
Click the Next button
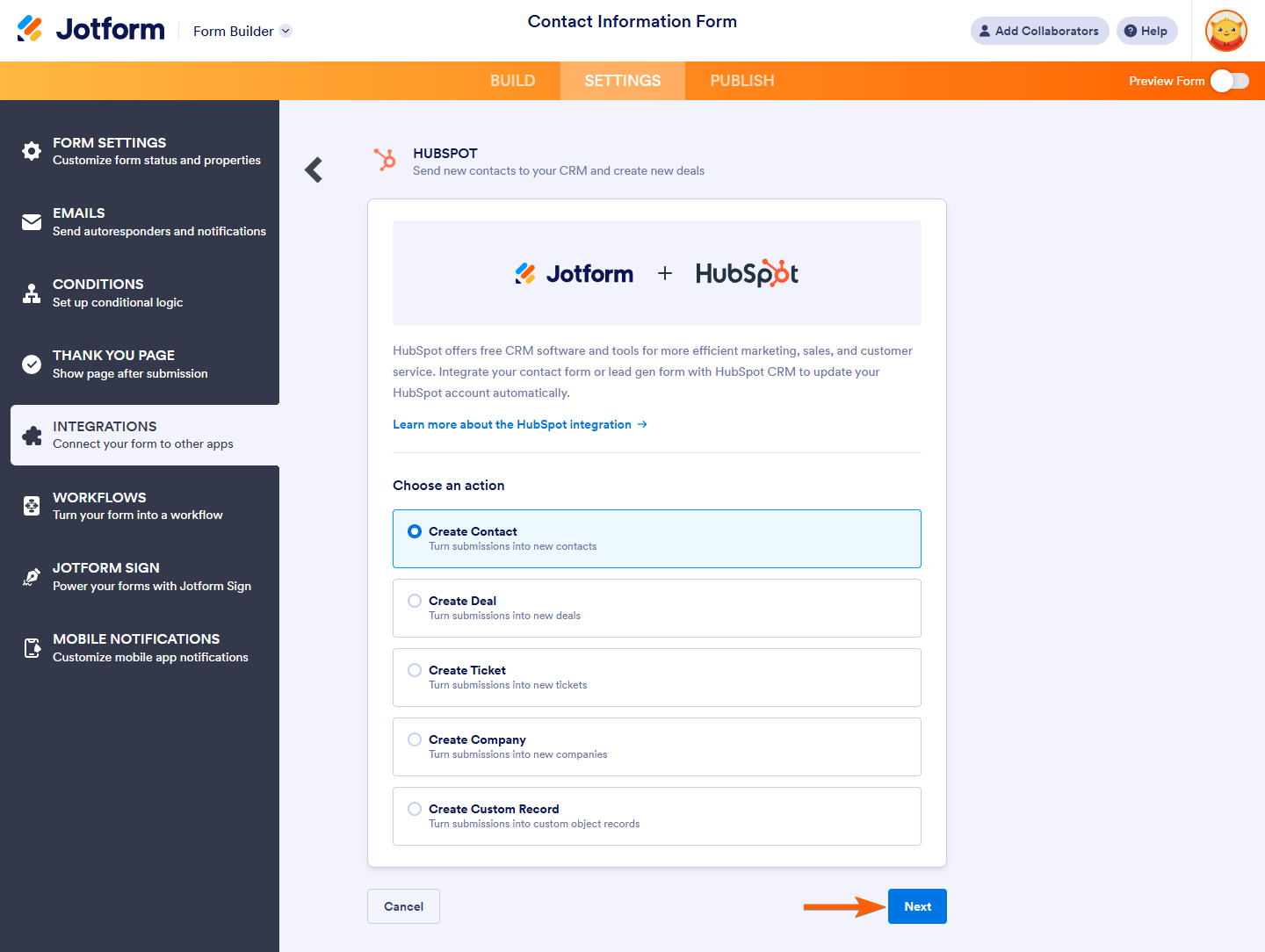(917, 906)
